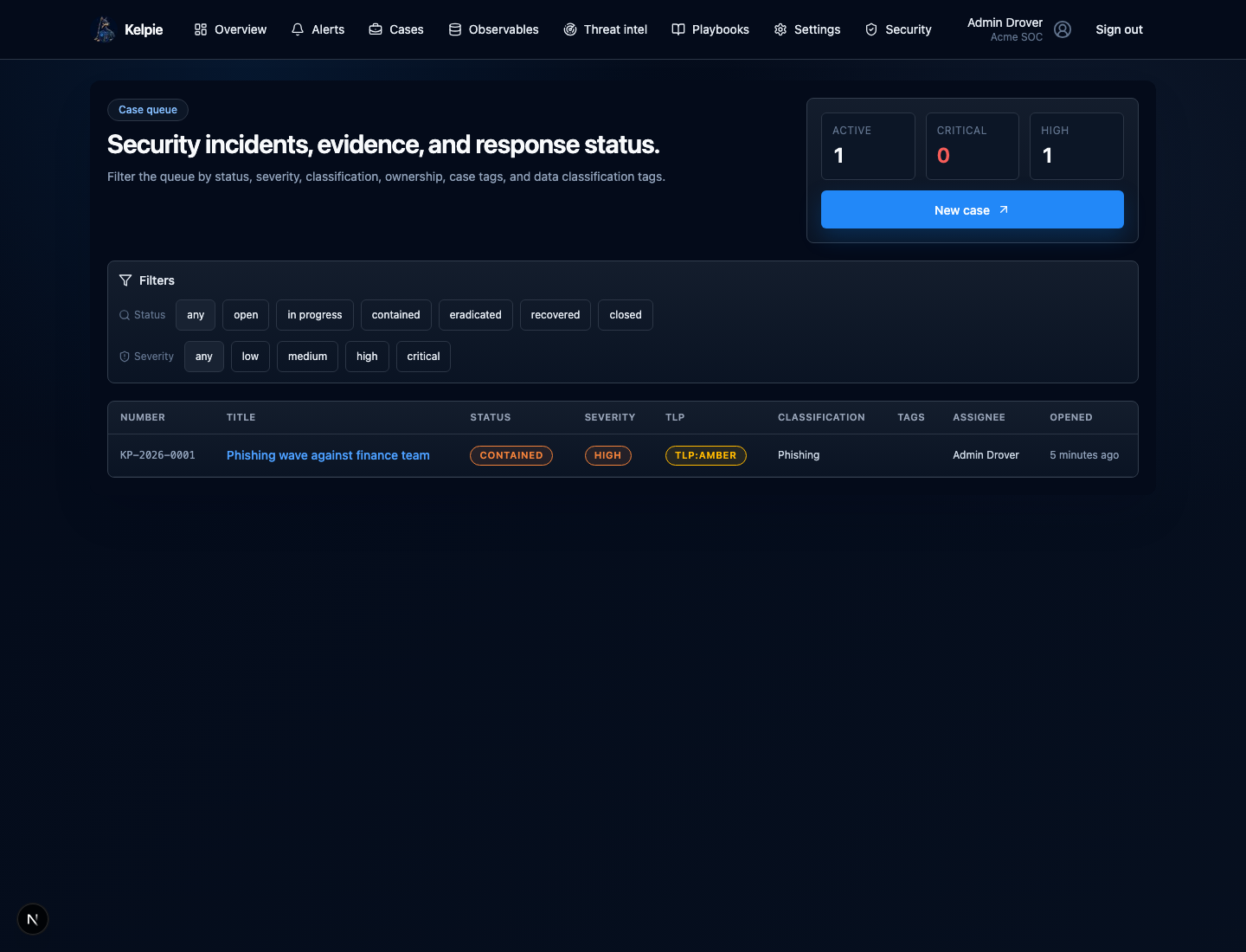Click the Phishing classification cell
Screen dimensions: 1246x952
(799, 455)
